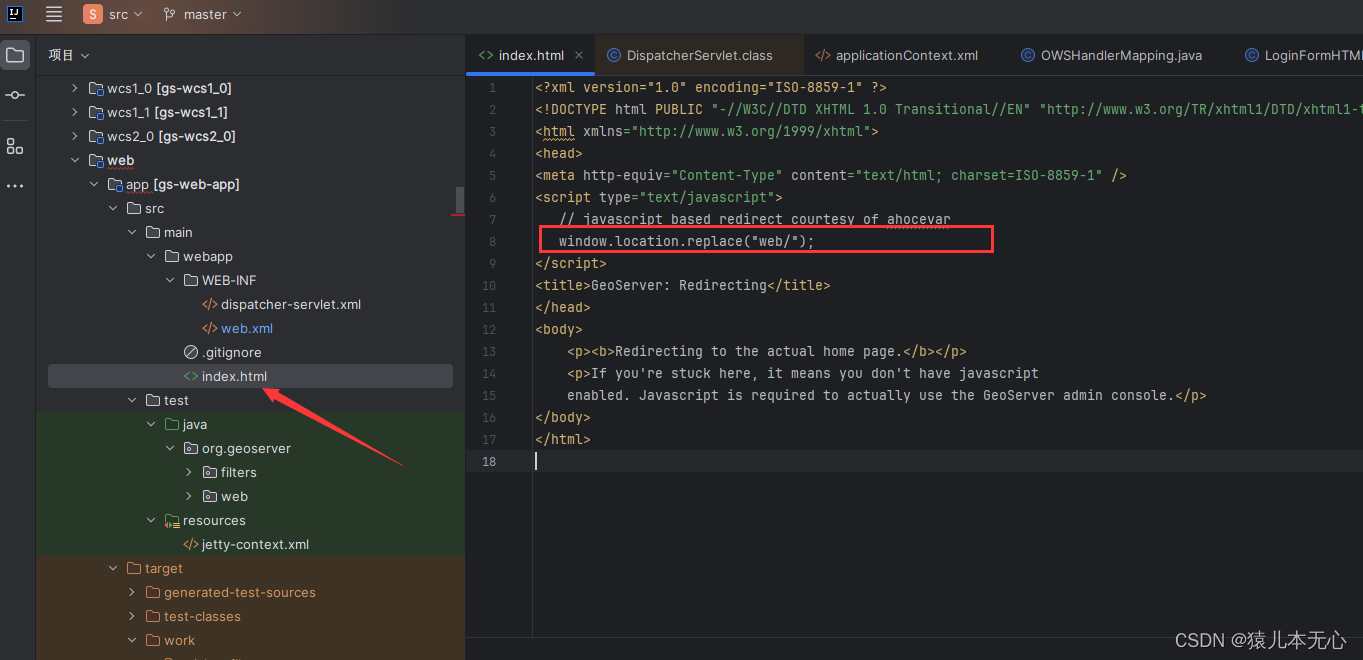Open the src project dropdown
The height and width of the screenshot is (660, 1363).
[114, 14]
